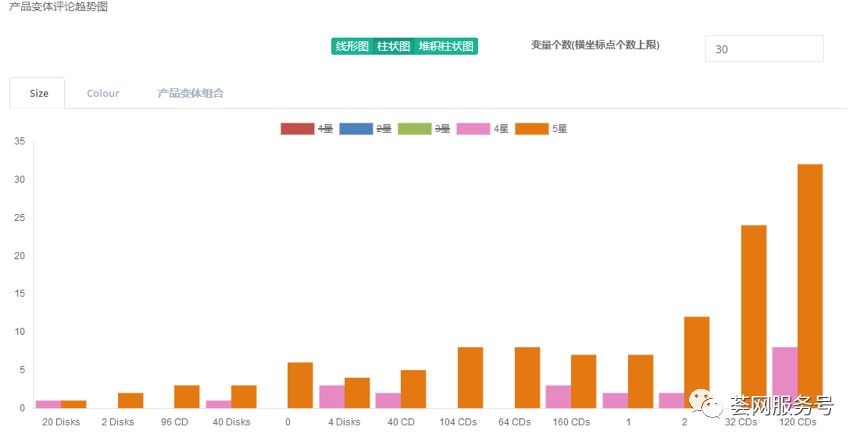Click the pink bar above 160 CDs
Screen dimensions: 862x443
tap(558, 396)
